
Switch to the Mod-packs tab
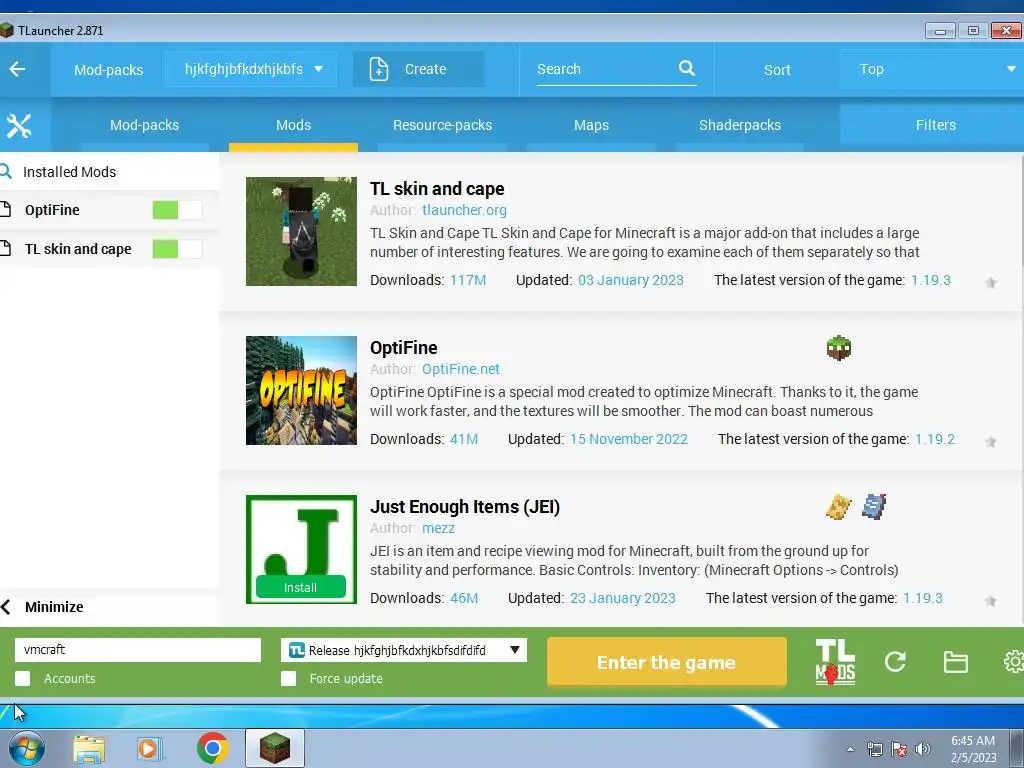tap(144, 125)
